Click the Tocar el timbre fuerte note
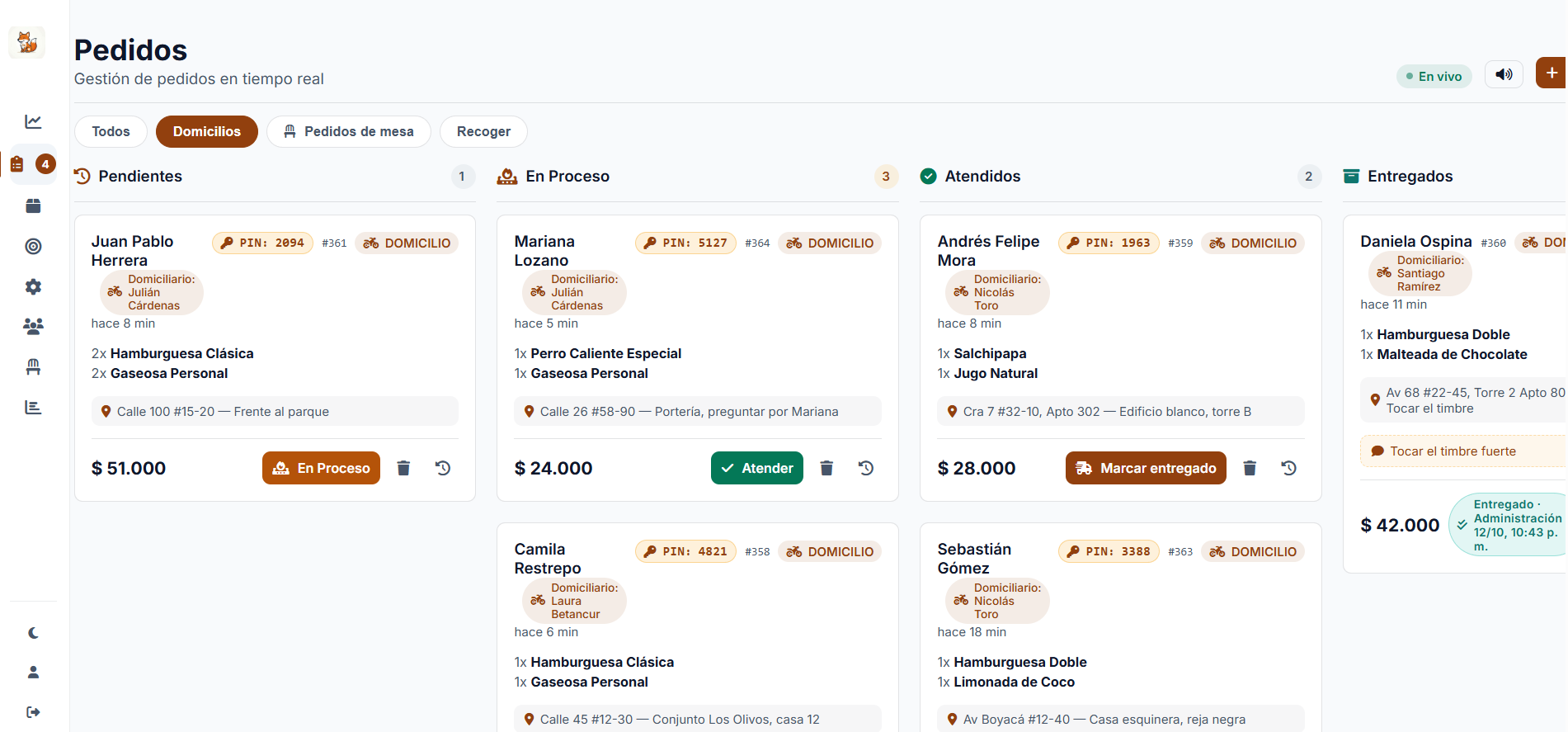1568x732 pixels. [1463, 451]
